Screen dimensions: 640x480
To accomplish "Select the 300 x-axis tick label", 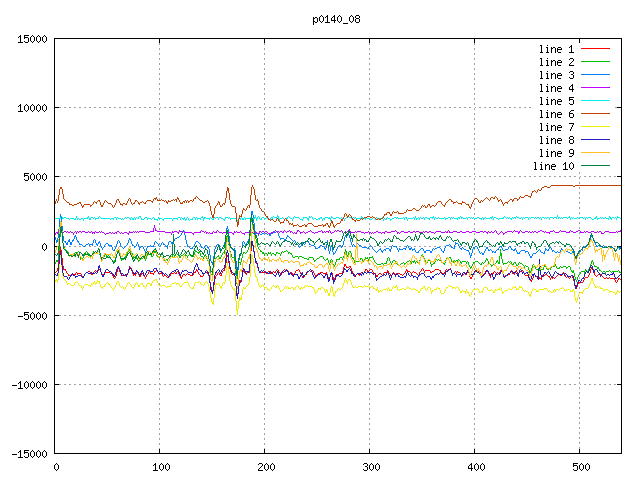I will coord(369,467).
